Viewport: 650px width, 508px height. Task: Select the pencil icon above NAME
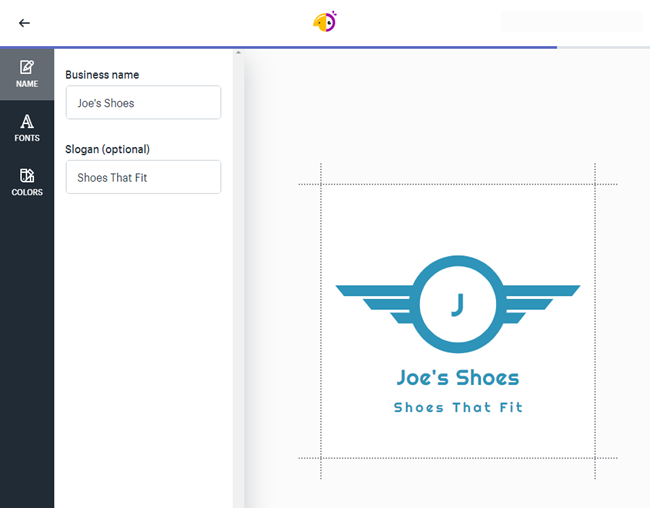pyautogui.click(x=27, y=67)
